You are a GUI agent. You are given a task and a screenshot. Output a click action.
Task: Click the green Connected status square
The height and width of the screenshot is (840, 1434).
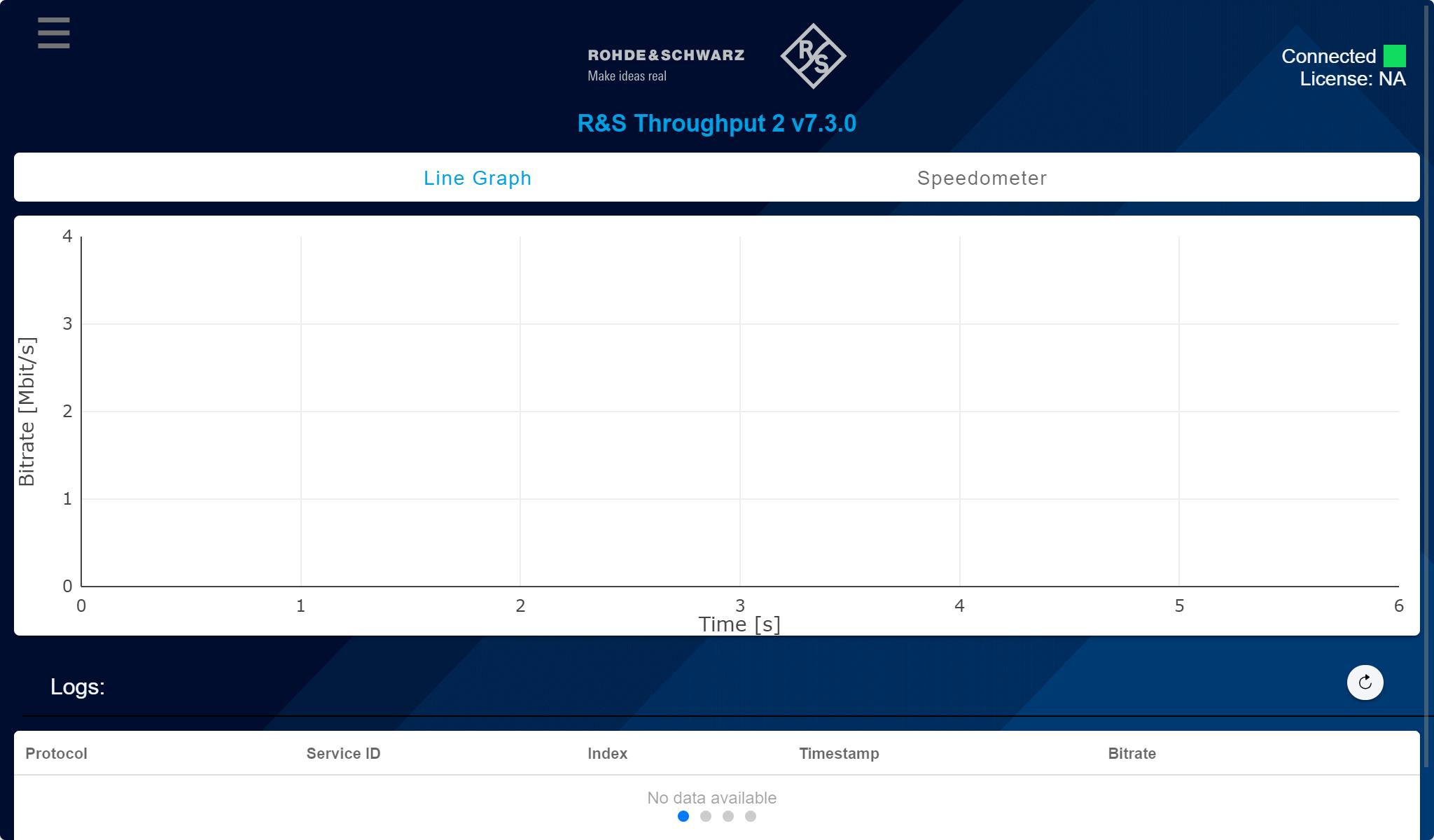(x=1394, y=56)
